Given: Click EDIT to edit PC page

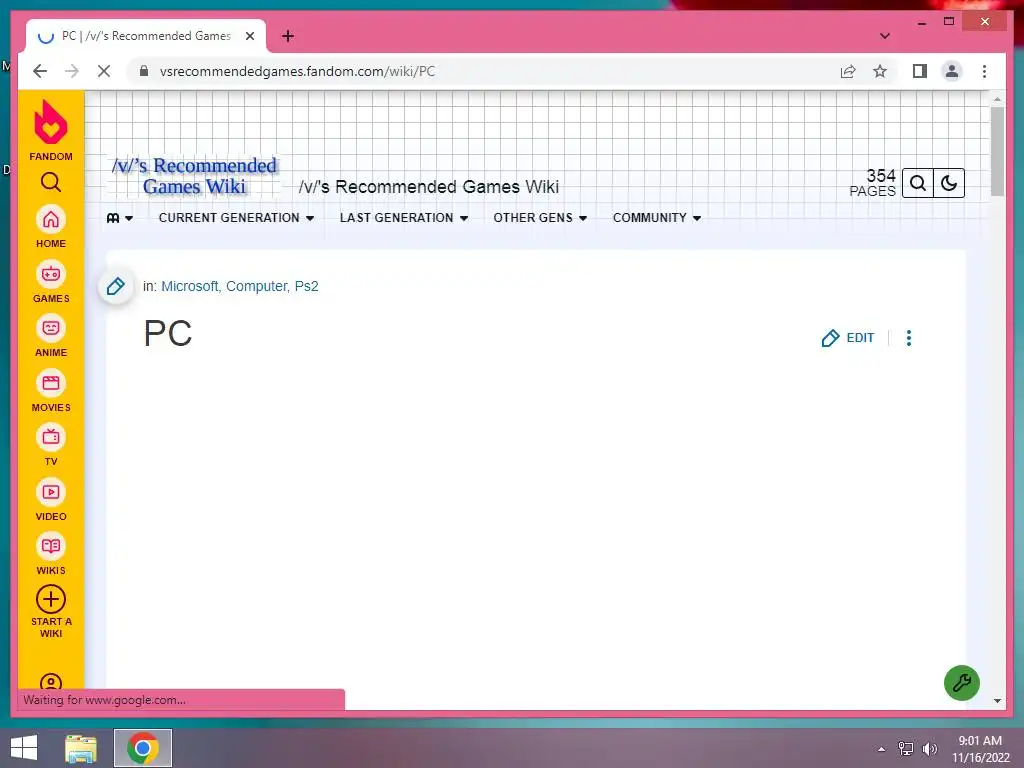Looking at the screenshot, I should pyautogui.click(x=848, y=338).
